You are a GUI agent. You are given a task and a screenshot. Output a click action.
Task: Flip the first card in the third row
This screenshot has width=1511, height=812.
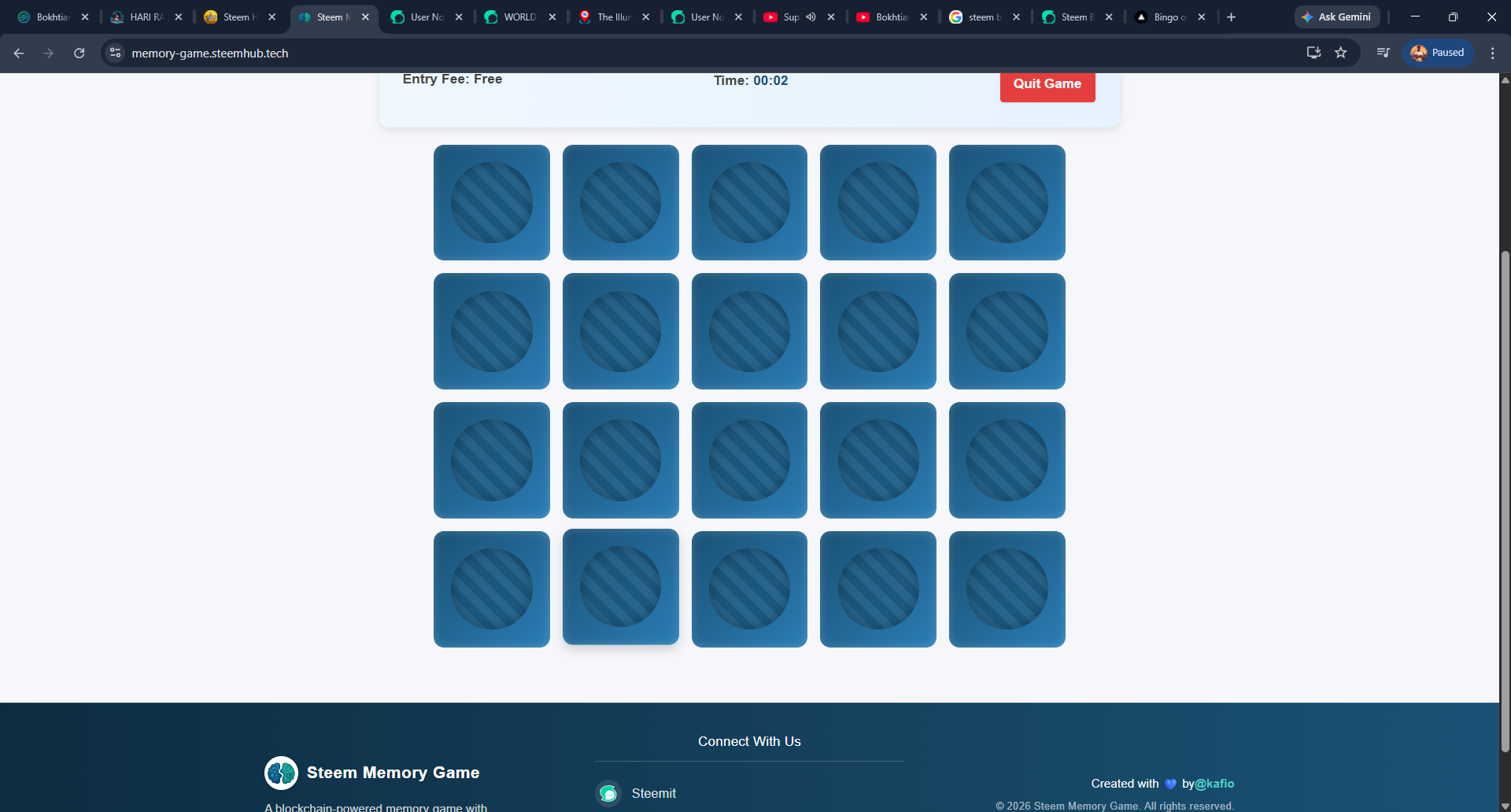click(x=492, y=460)
